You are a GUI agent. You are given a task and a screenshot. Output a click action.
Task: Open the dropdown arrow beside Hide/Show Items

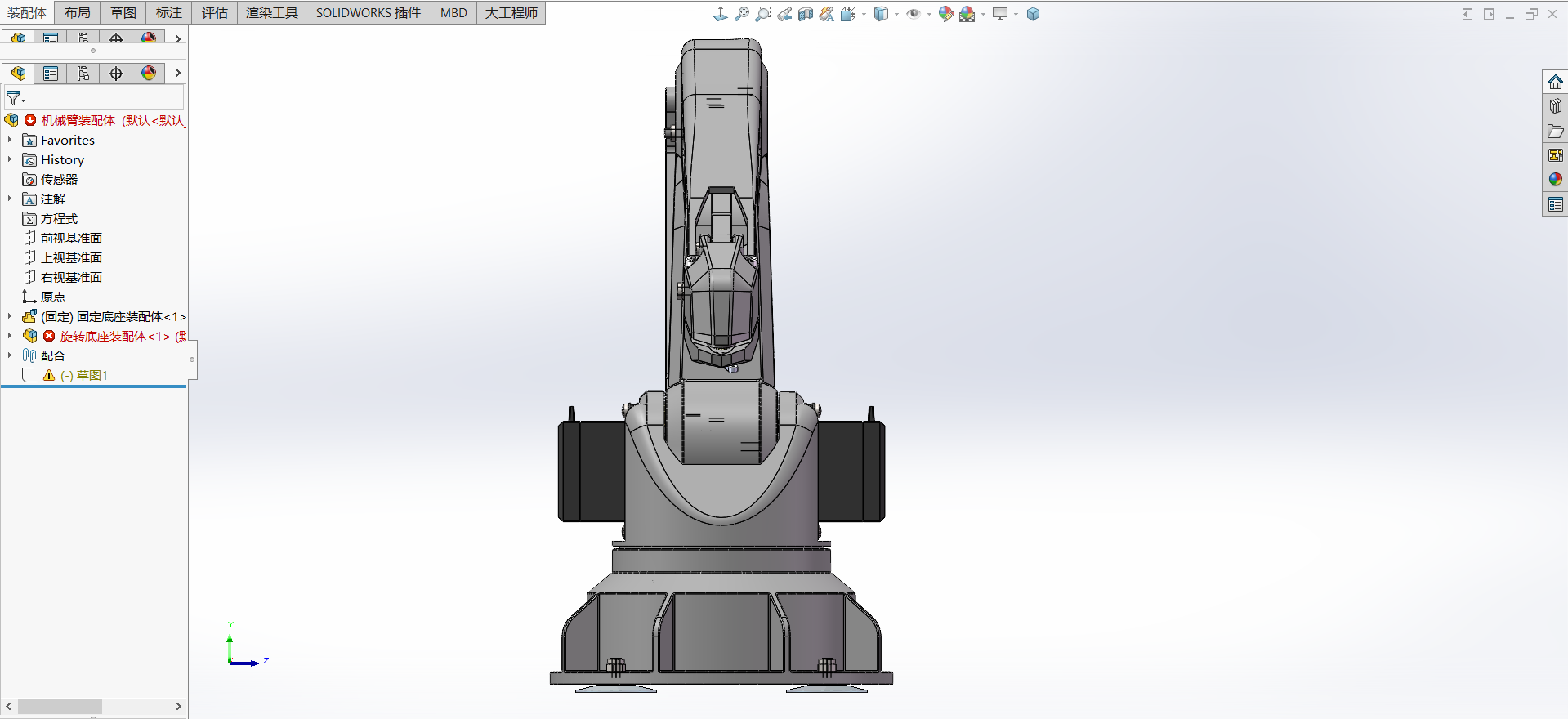929,14
